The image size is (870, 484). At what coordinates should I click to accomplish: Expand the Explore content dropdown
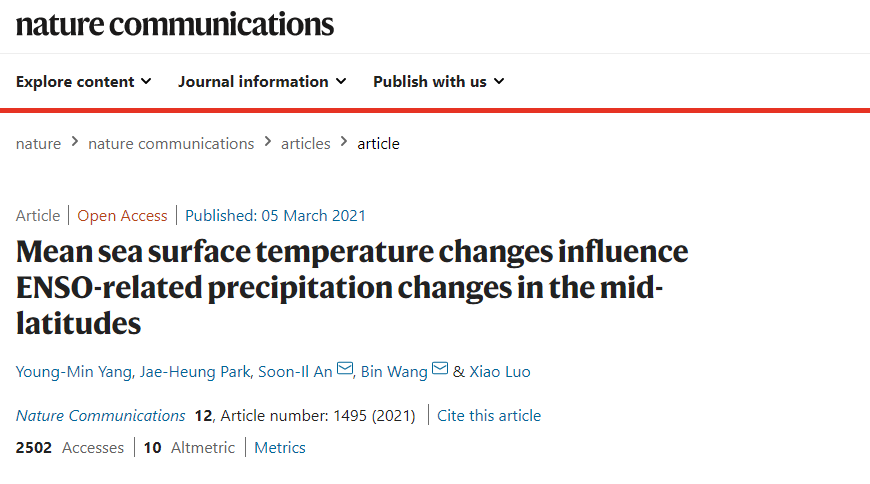tap(84, 82)
